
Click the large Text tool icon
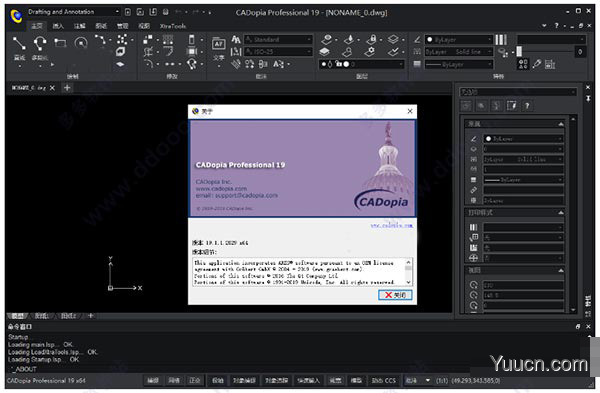218,44
